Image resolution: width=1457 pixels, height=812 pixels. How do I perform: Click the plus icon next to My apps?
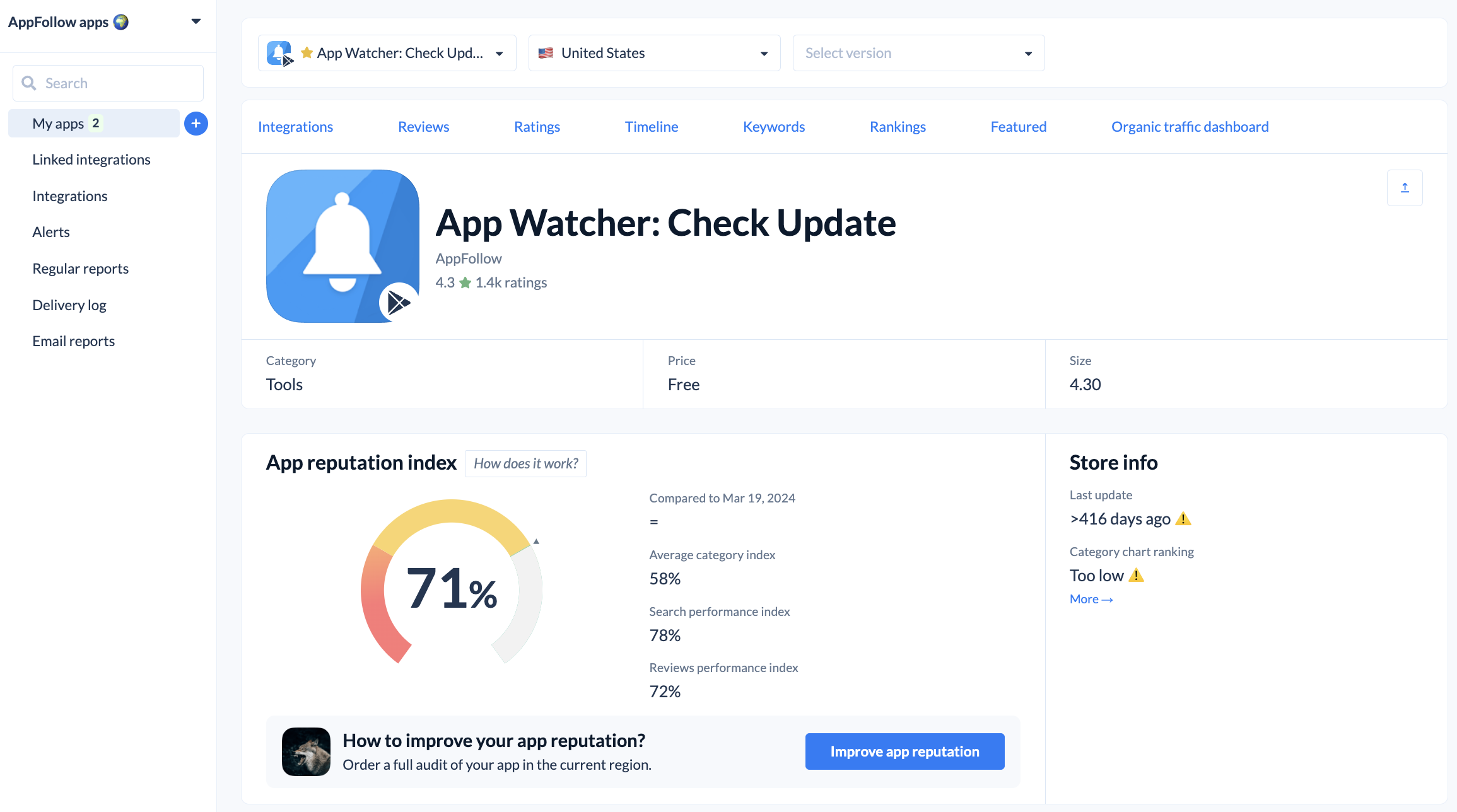pyautogui.click(x=196, y=123)
